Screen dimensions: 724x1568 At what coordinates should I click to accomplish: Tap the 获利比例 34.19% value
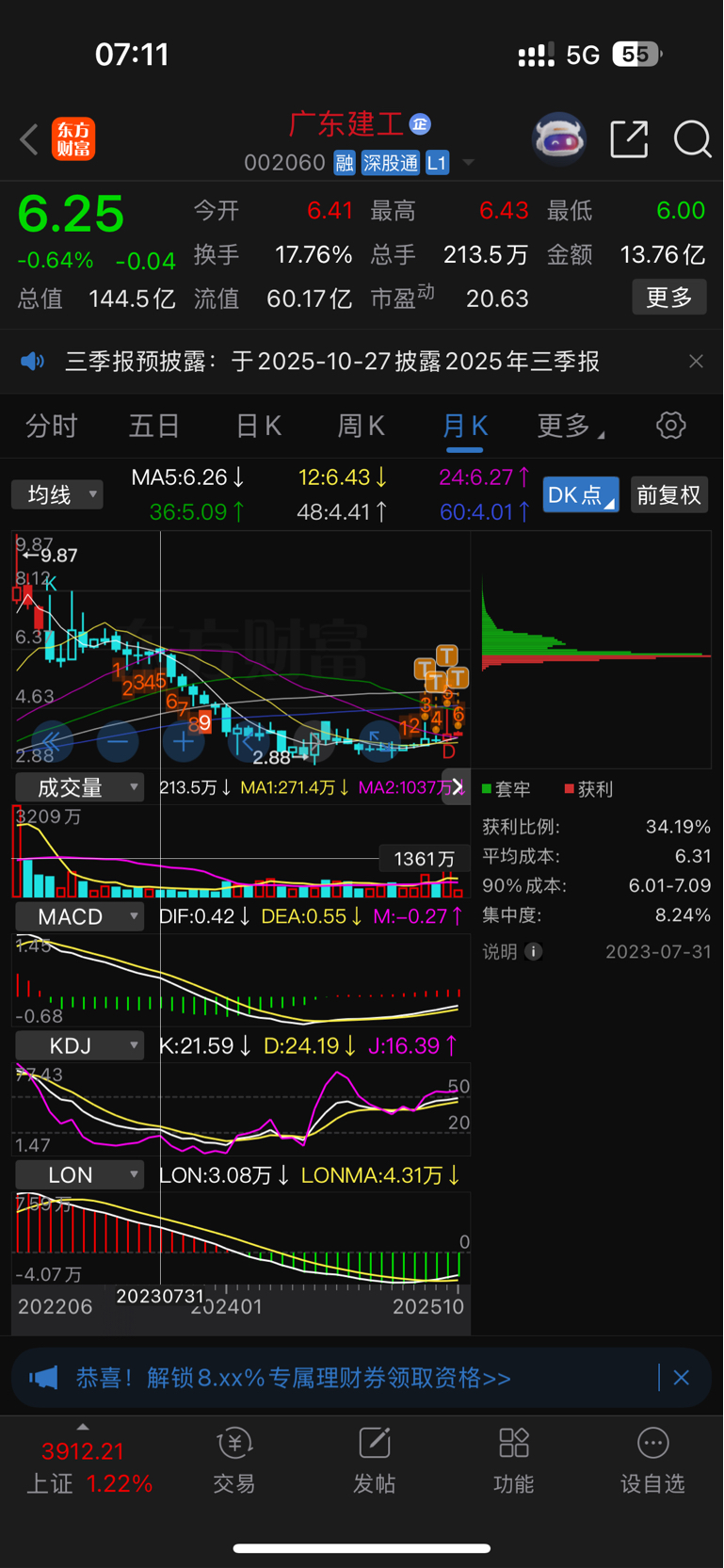(678, 827)
